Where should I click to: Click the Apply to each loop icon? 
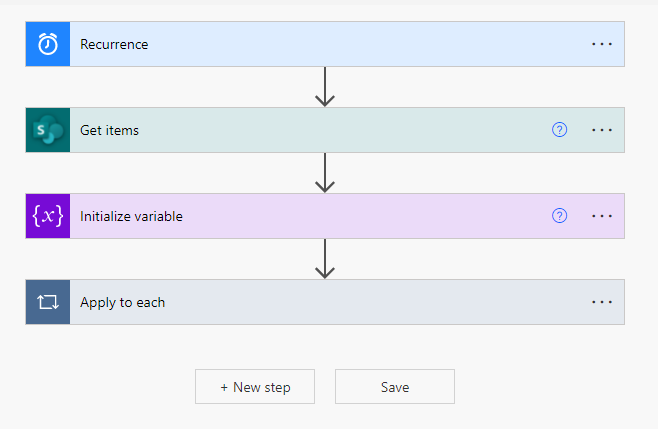click(48, 302)
